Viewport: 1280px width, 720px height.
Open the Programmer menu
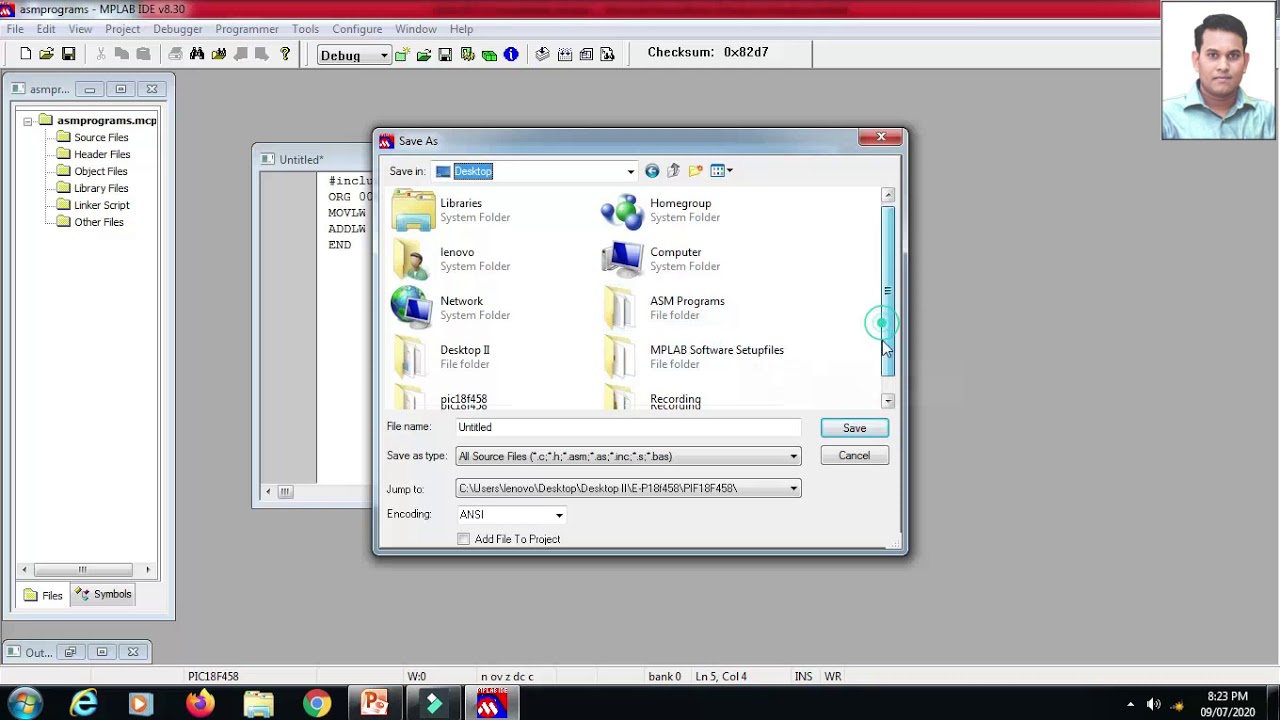(247, 29)
